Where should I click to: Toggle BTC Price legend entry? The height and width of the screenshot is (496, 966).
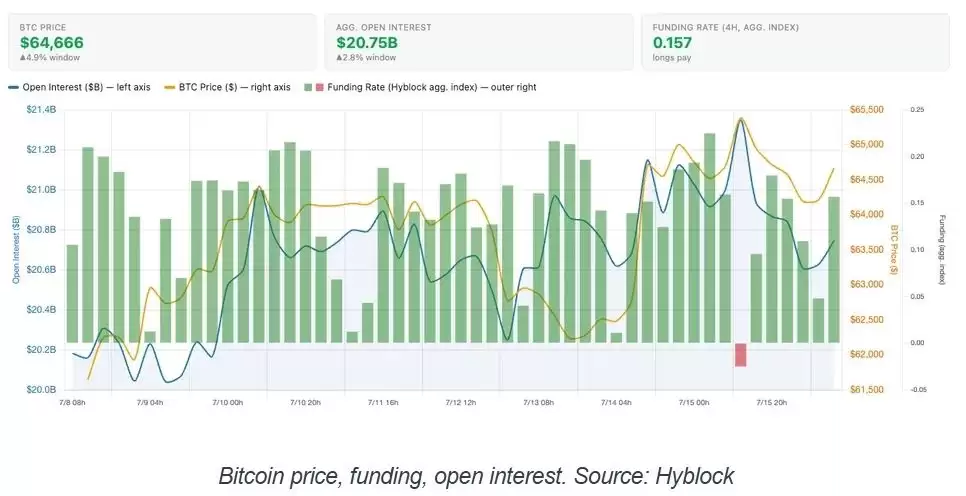tap(227, 87)
